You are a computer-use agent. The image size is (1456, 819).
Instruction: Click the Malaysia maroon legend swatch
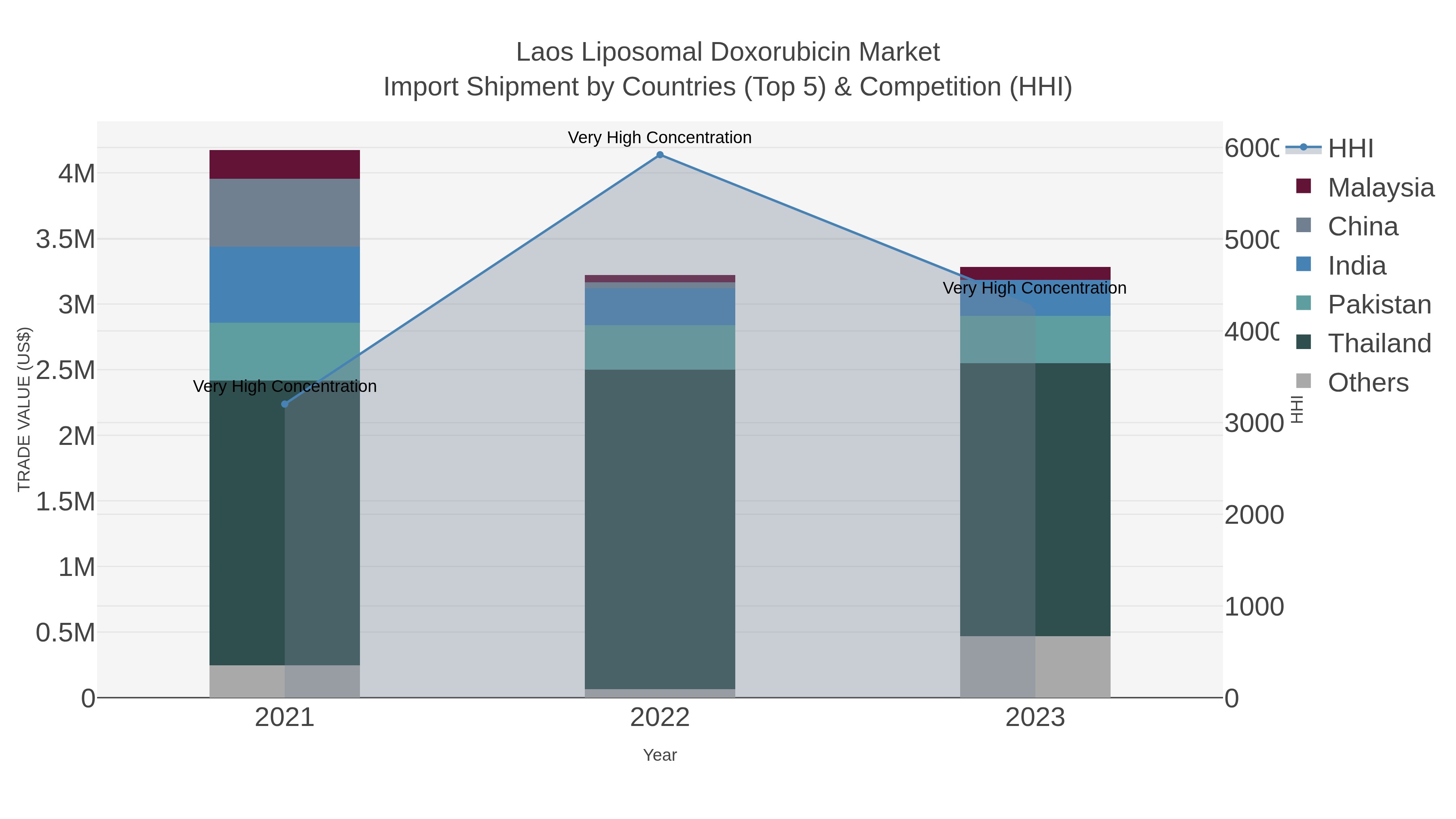1304,186
